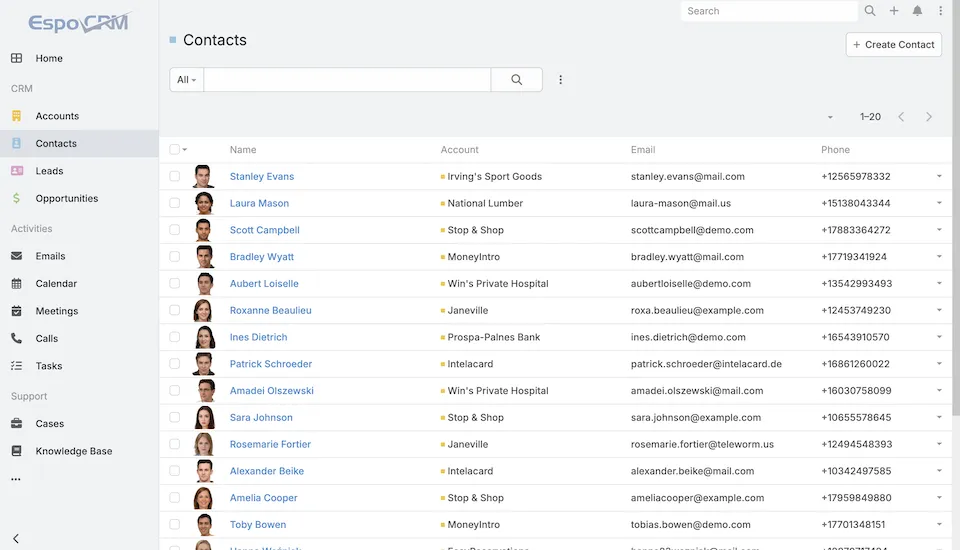Open the Knowledge Base sidebar item
960x550 pixels.
pos(73,451)
